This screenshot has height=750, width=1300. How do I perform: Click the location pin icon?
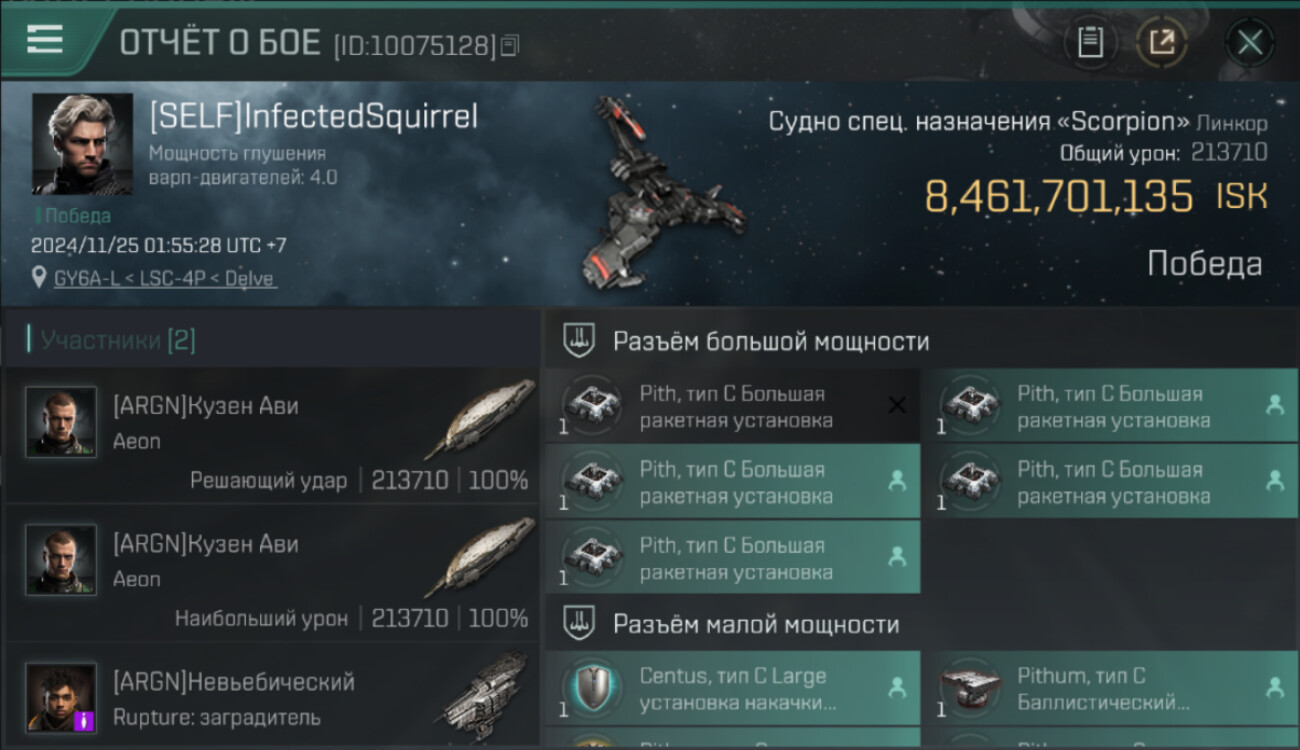click(x=39, y=279)
